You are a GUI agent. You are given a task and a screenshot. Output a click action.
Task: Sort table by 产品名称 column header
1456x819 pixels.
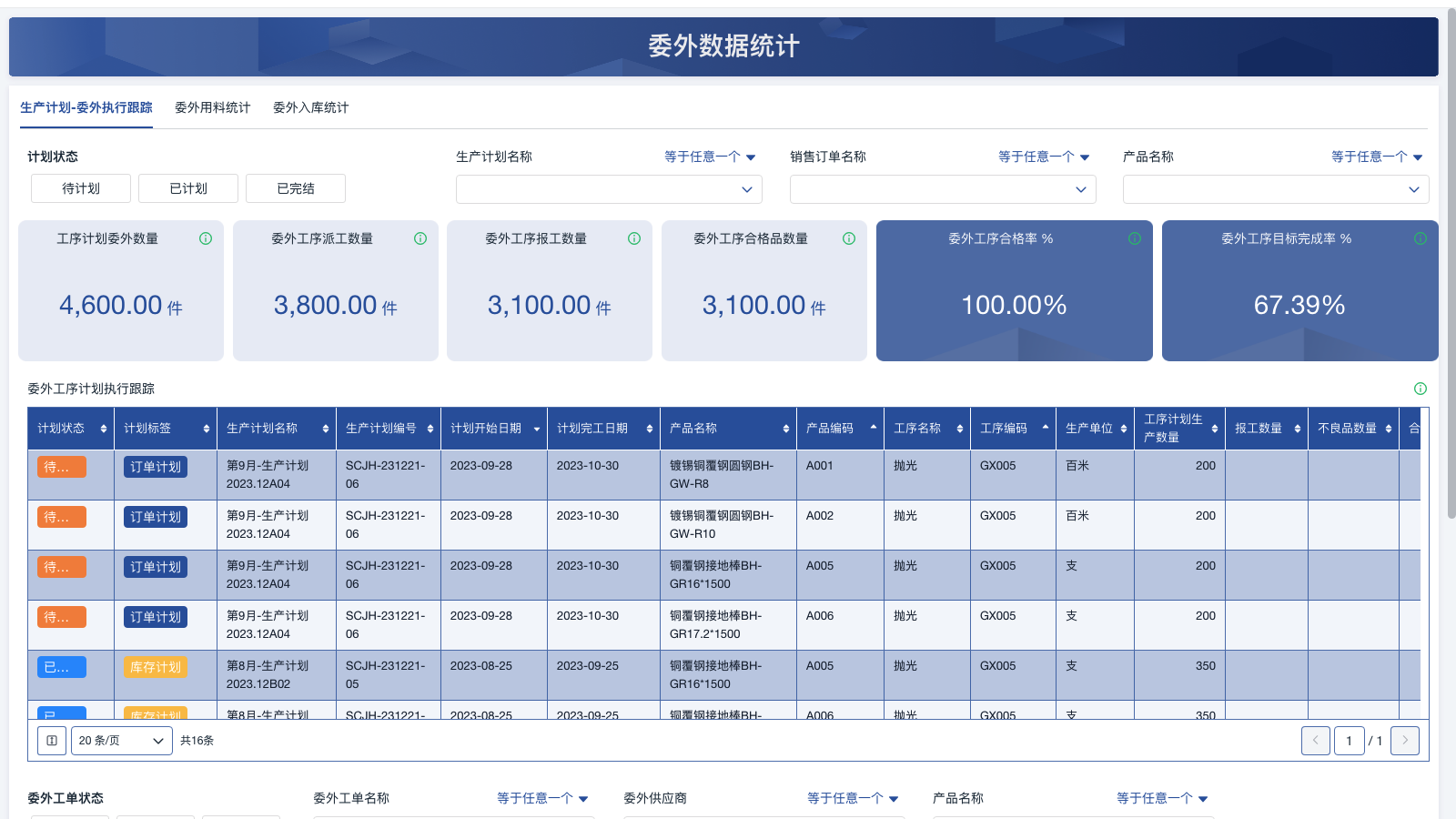point(786,429)
